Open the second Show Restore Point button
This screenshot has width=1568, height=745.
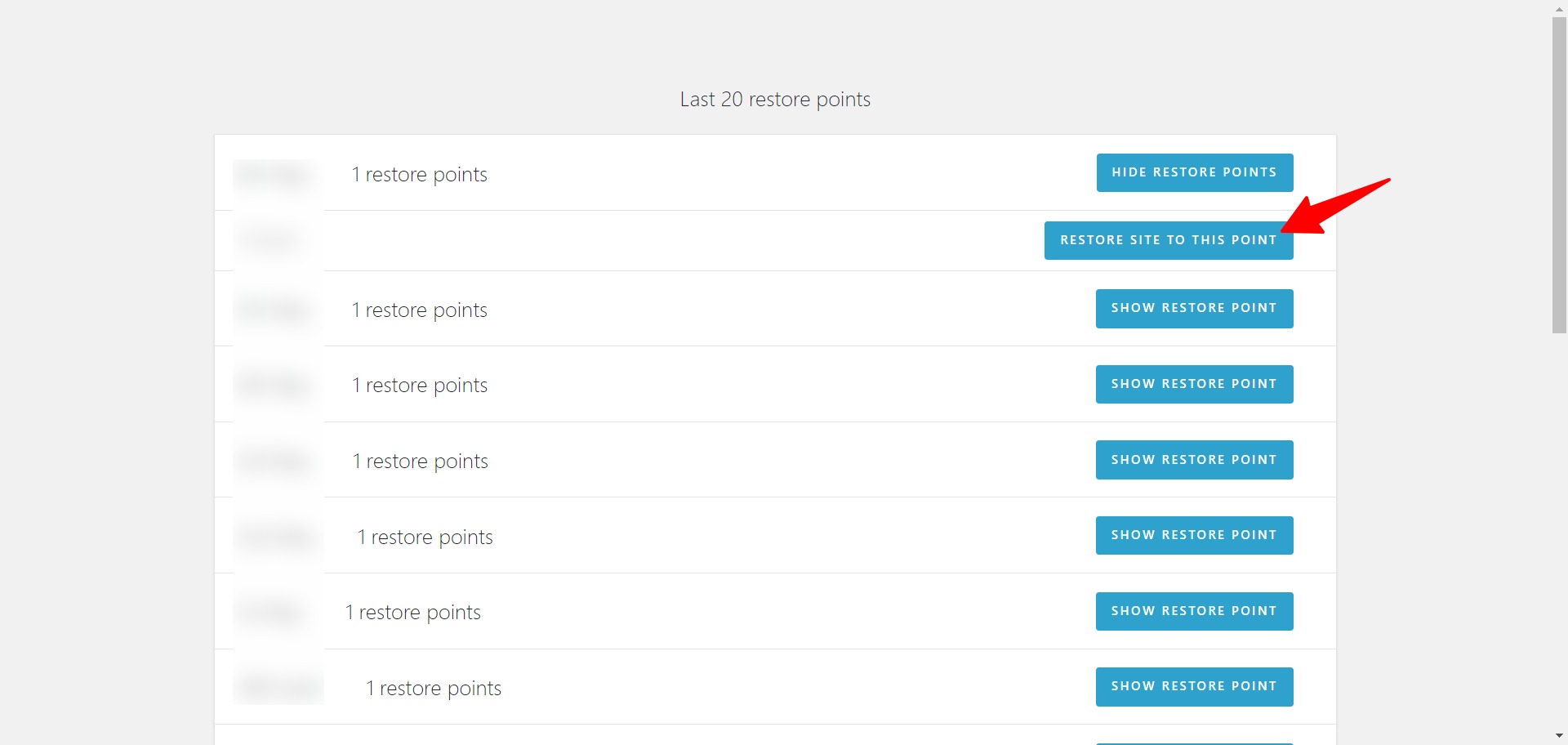click(x=1195, y=384)
